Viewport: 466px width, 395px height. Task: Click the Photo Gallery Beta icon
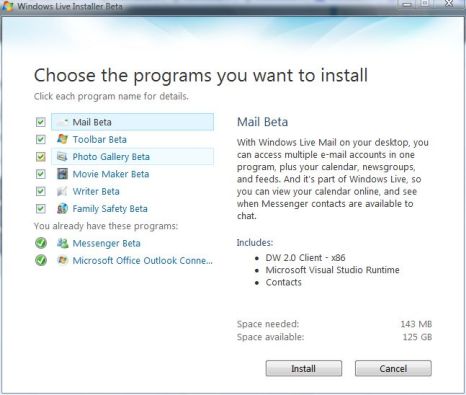click(62, 156)
